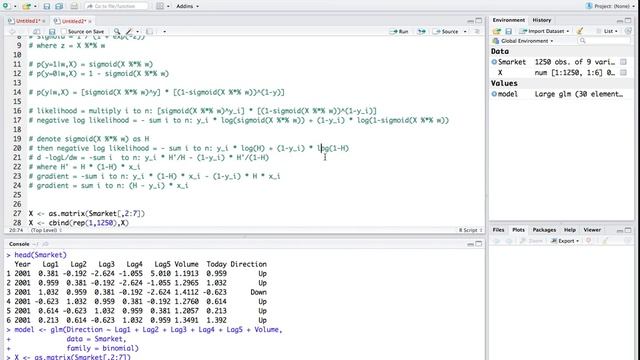Screen dimensions: 640x360
Task: Click the Save workspace disk icon
Action: (x=509, y=31)
